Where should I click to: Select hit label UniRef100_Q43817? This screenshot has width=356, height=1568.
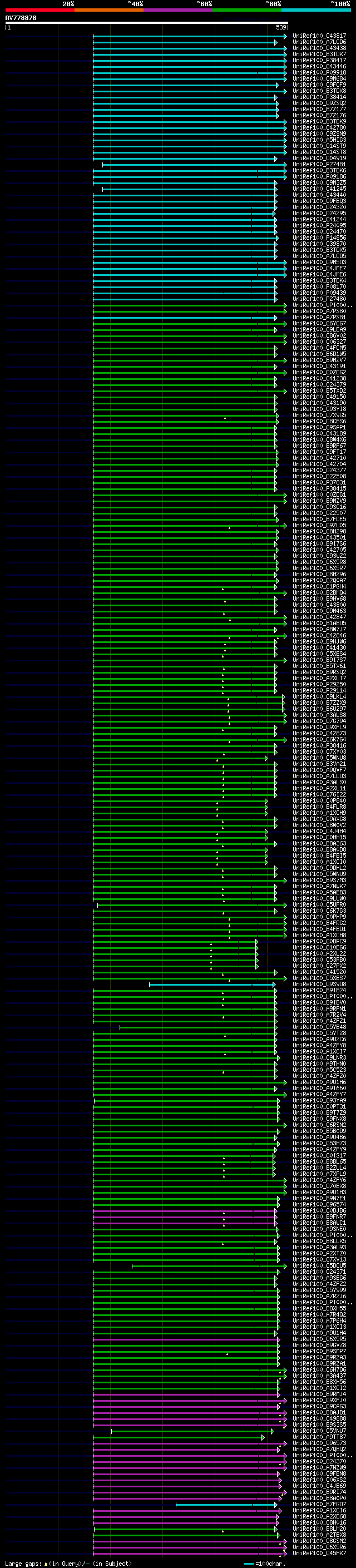(319, 36)
